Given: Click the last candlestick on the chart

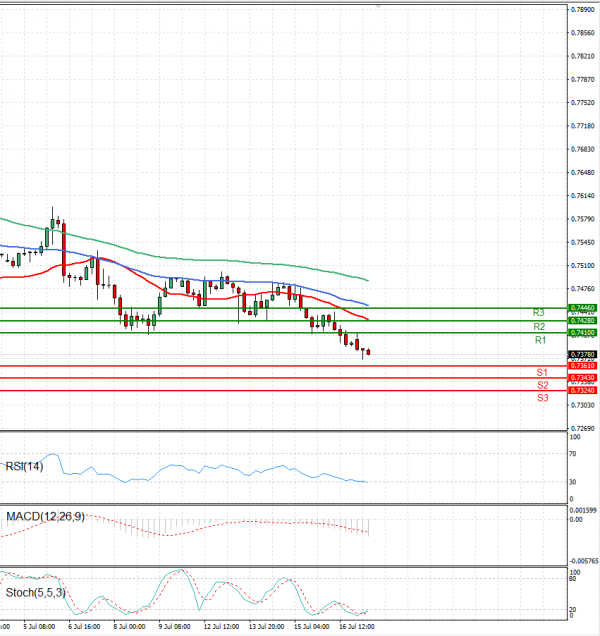Looking at the screenshot, I should coord(368,352).
